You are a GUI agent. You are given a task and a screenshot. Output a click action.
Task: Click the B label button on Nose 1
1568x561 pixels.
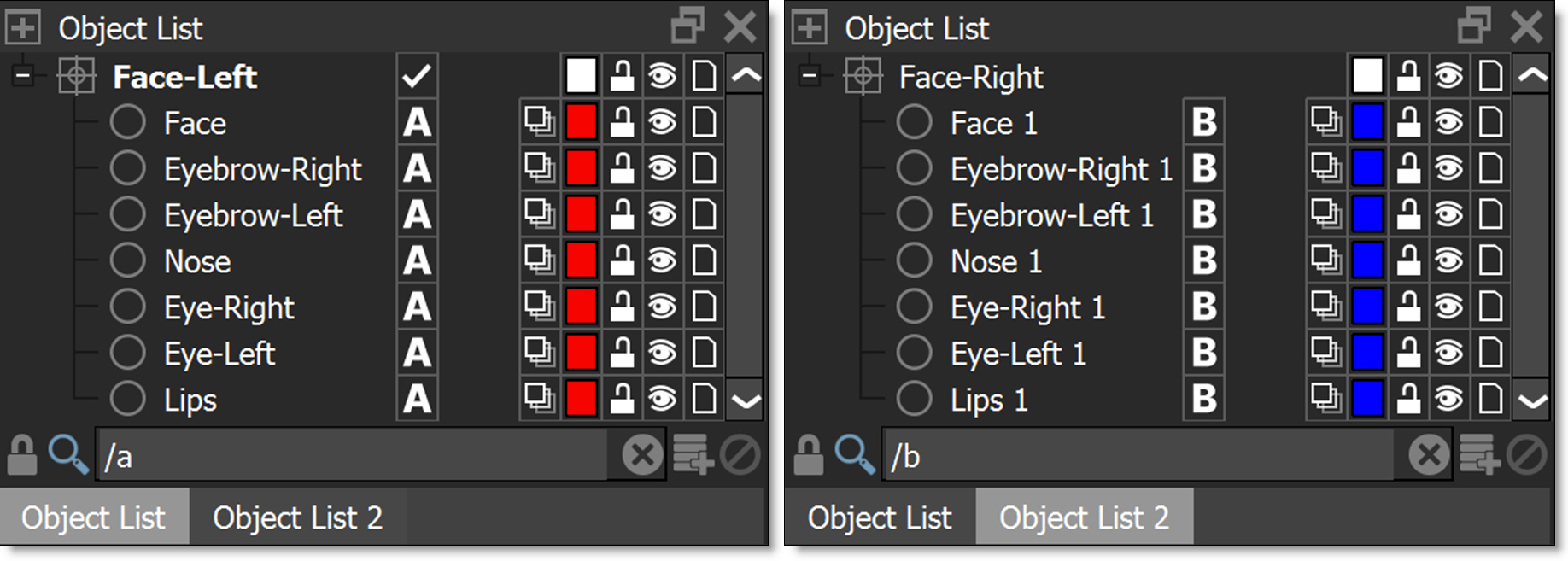(1203, 260)
